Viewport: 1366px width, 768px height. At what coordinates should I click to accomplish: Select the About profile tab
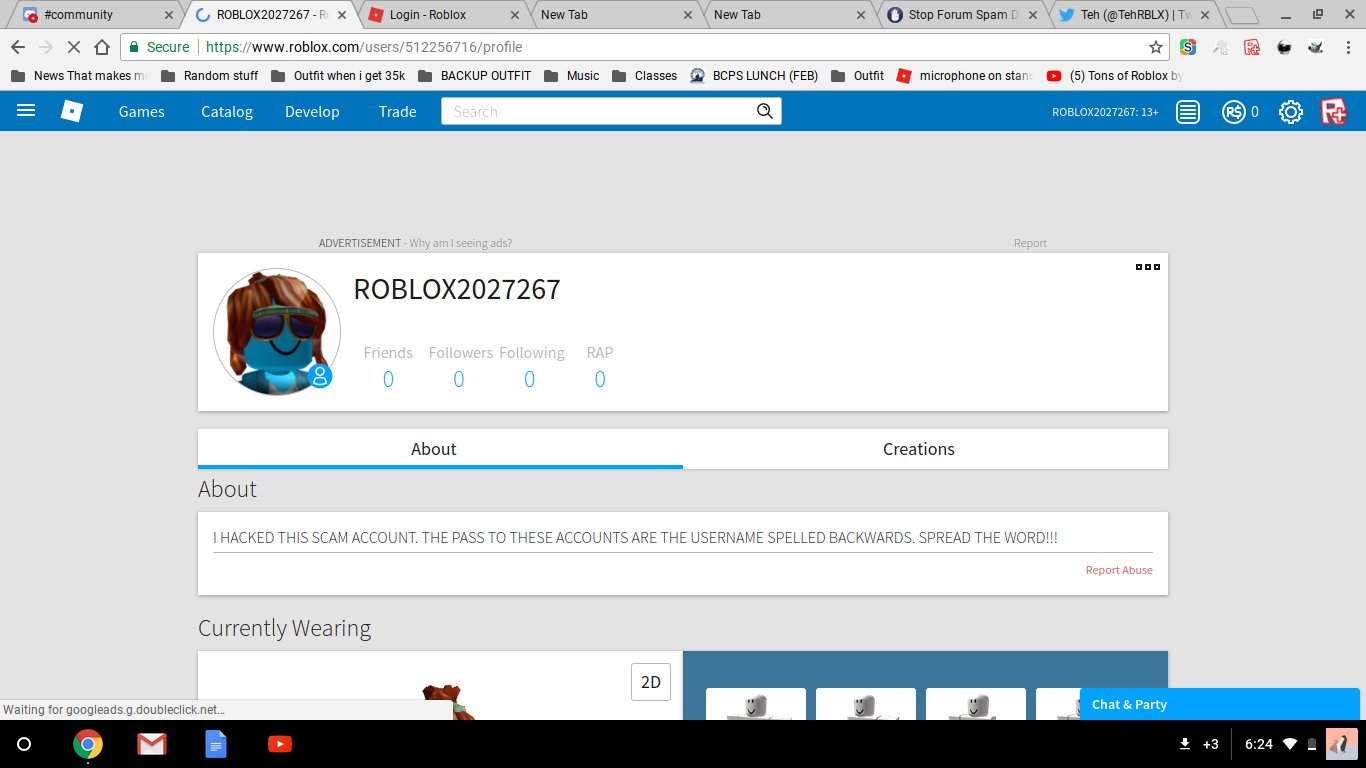(x=440, y=449)
